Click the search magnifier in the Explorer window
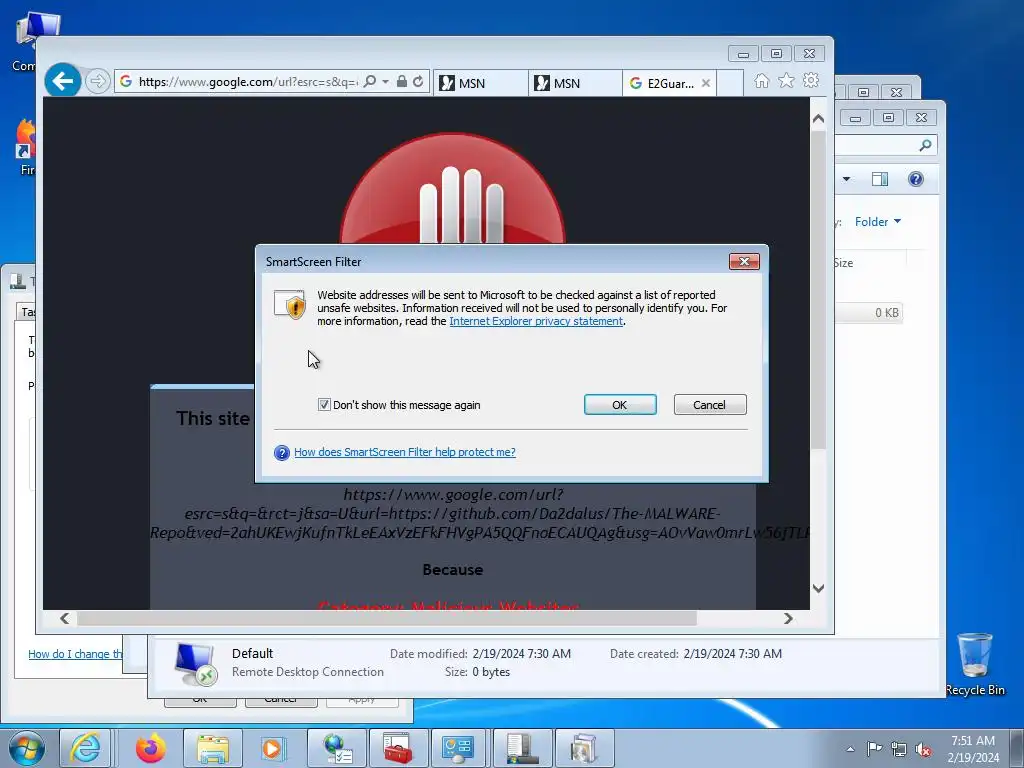Image resolution: width=1024 pixels, height=768 pixels. tap(925, 145)
